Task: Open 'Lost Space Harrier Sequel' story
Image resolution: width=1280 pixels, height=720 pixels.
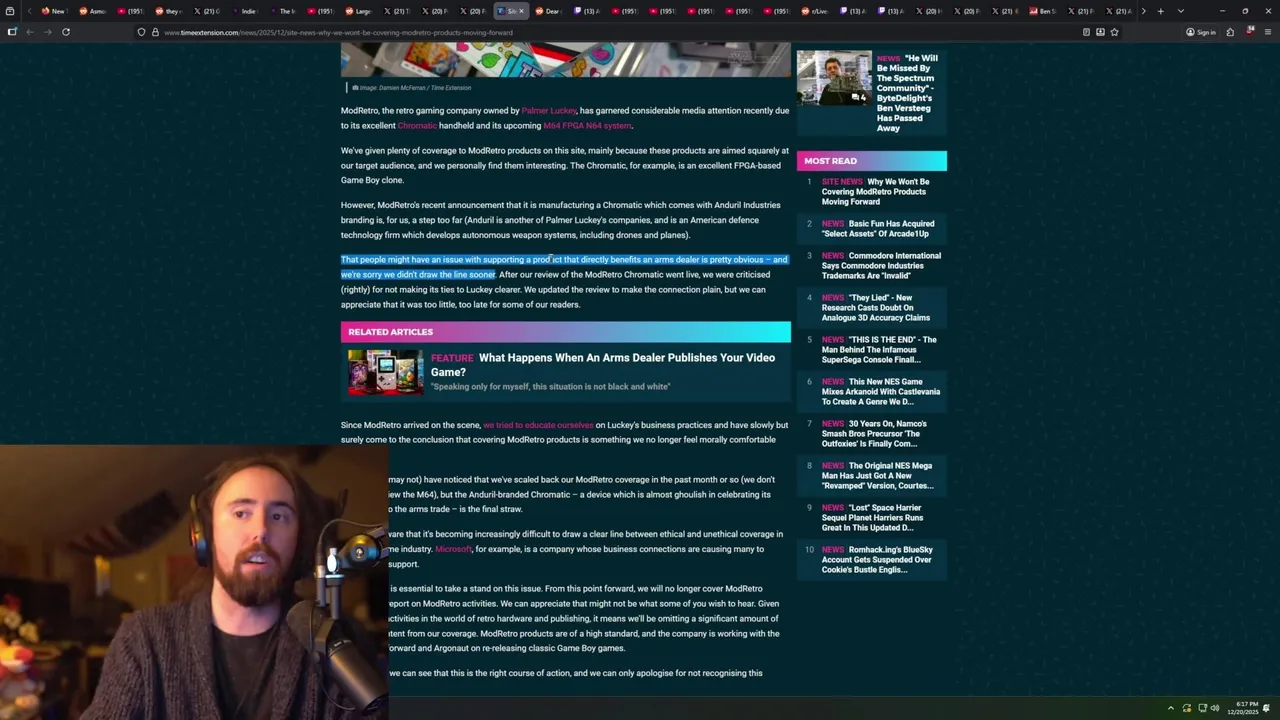Action: (873, 518)
